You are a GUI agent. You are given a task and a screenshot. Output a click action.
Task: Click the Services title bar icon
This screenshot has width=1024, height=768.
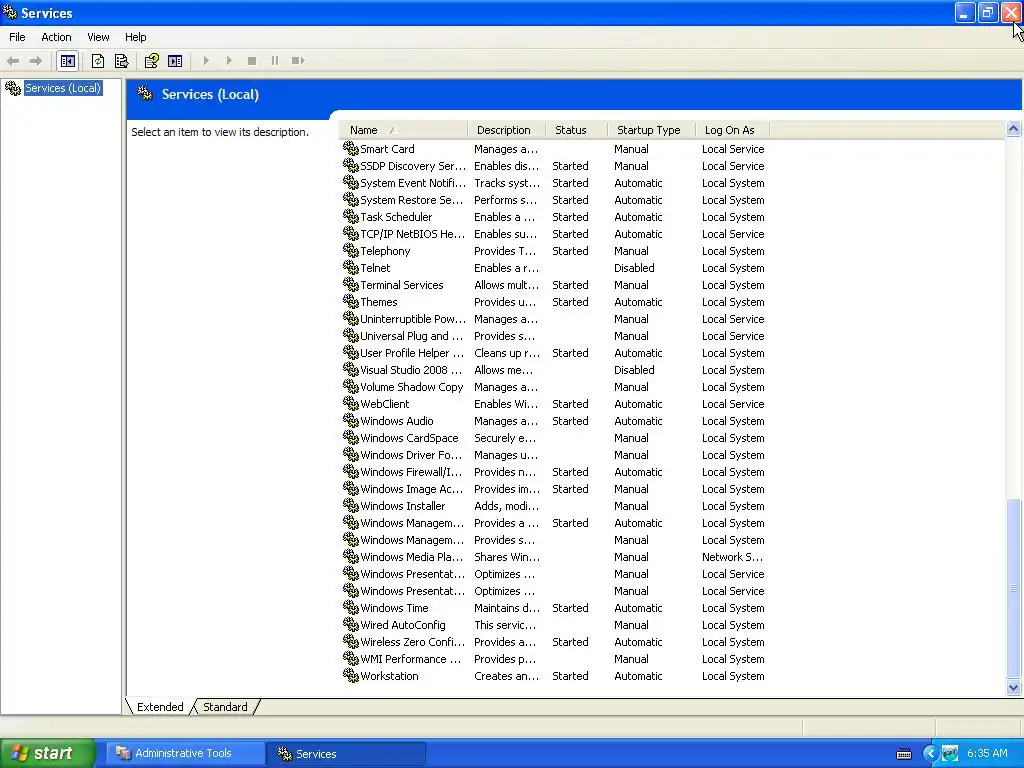pyautogui.click(x=10, y=12)
